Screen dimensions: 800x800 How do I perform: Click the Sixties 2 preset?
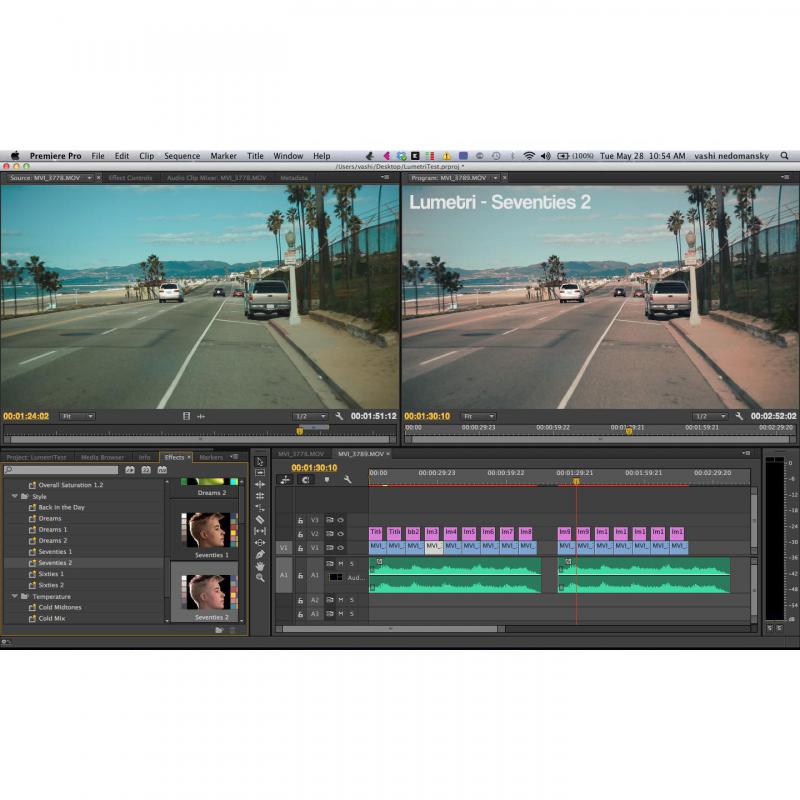pos(51,585)
